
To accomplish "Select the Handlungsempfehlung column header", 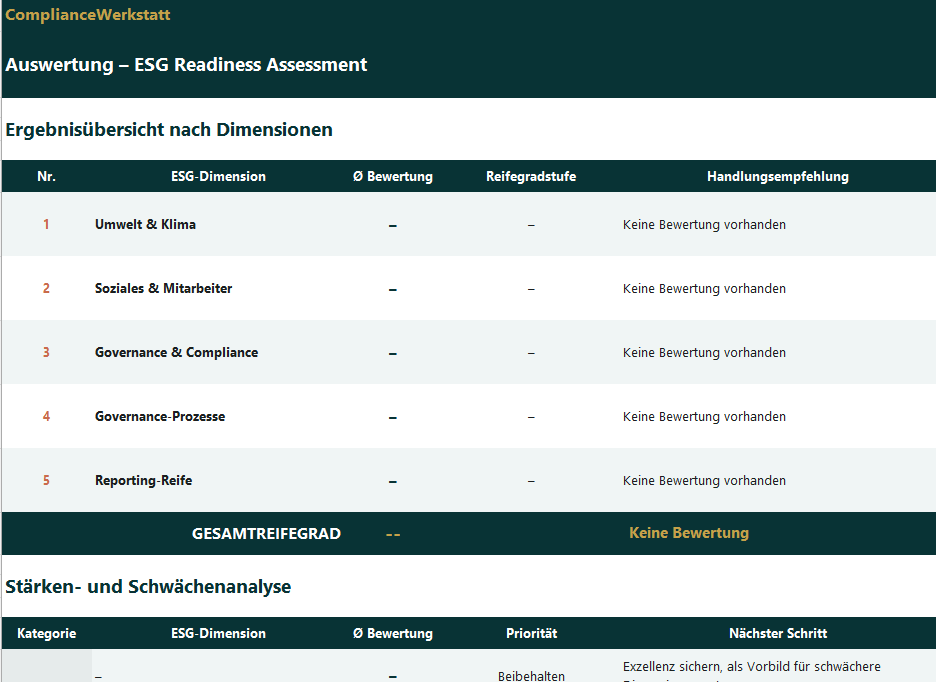I will coord(777,177).
